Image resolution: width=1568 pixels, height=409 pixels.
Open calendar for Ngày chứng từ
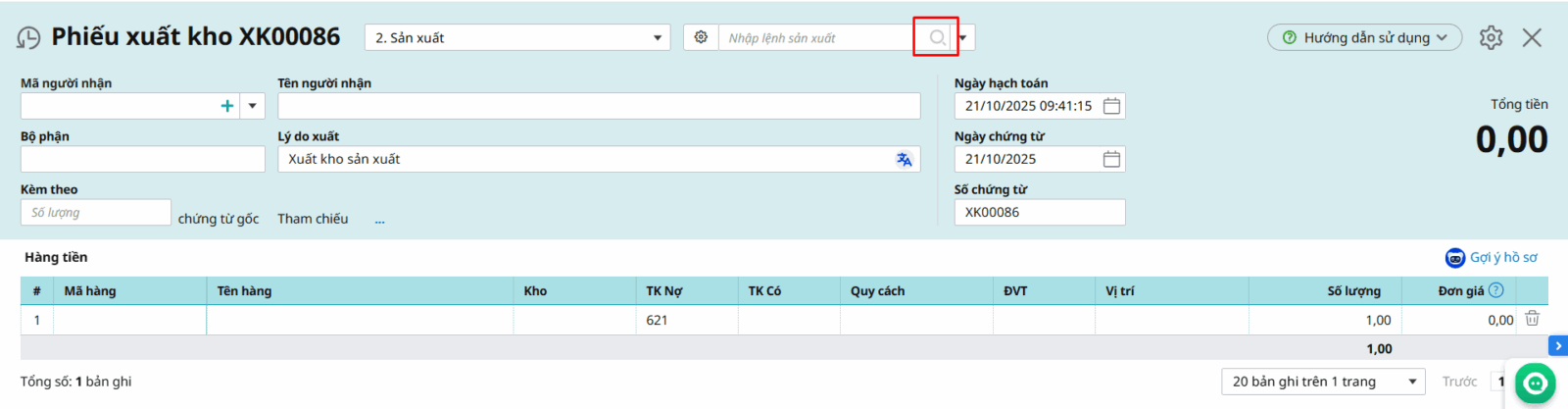1111,159
